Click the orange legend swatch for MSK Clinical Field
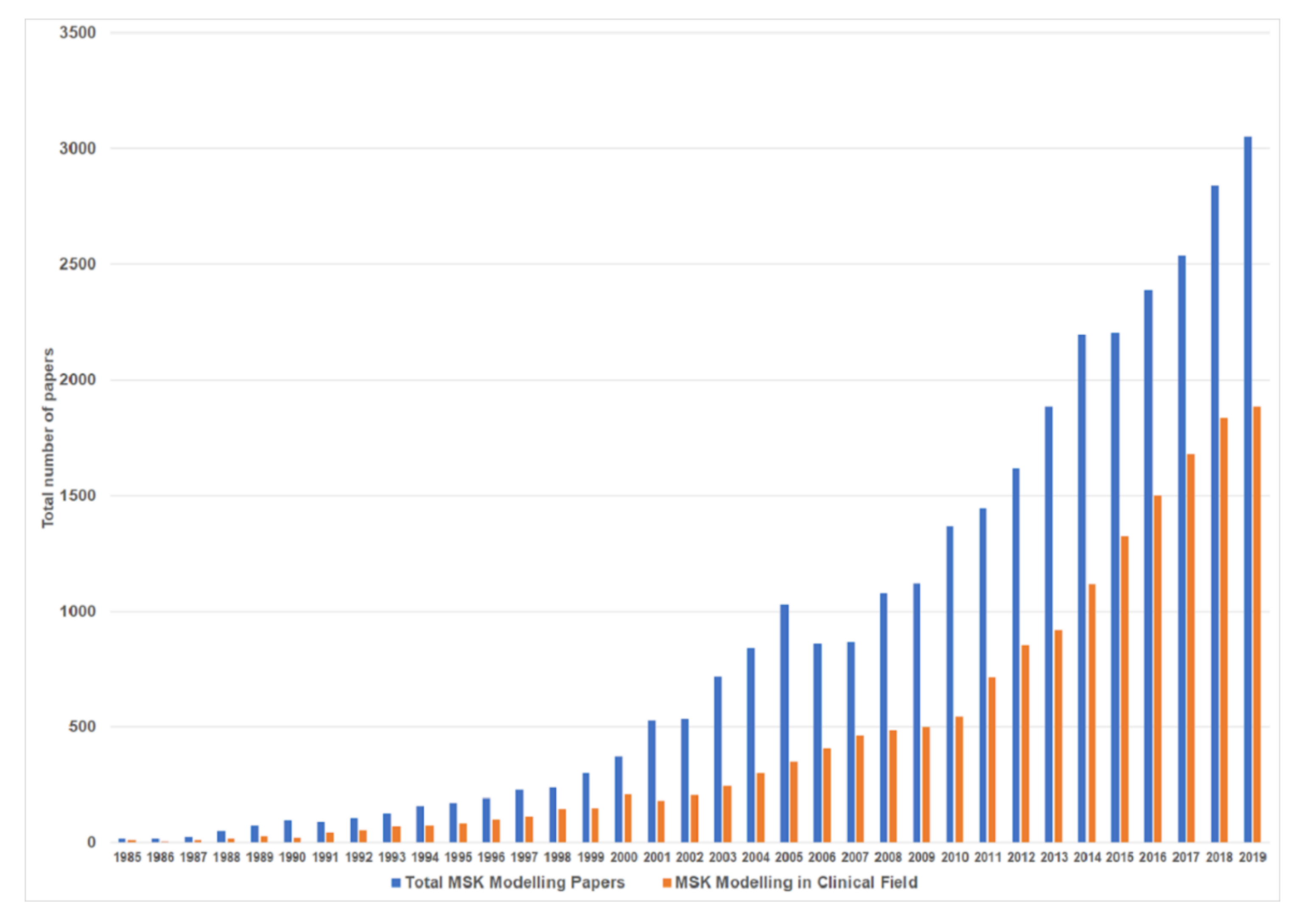The width and height of the screenshot is (1304, 924). (667, 882)
